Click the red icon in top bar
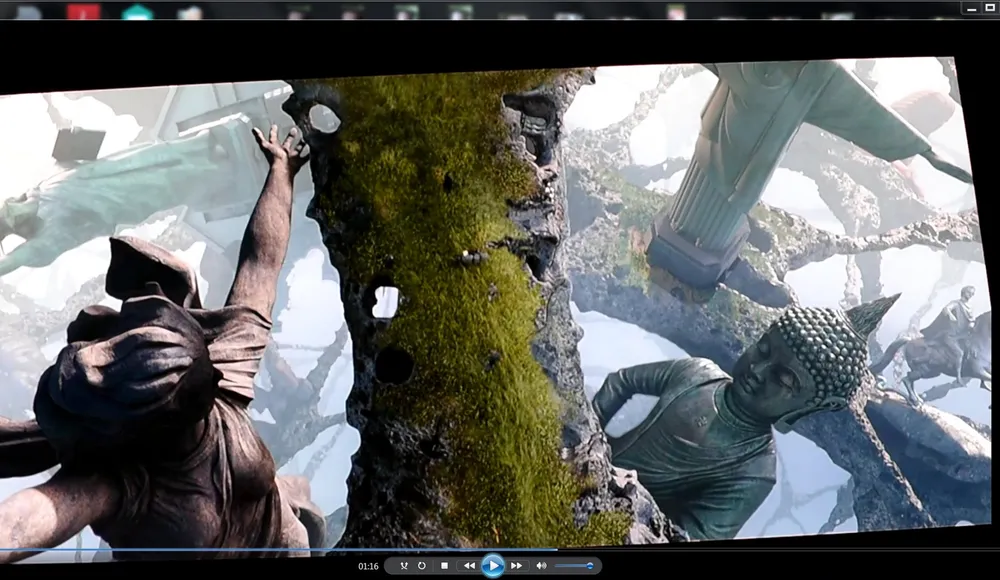This screenshot has width=1000, height=580. (84, 12)
